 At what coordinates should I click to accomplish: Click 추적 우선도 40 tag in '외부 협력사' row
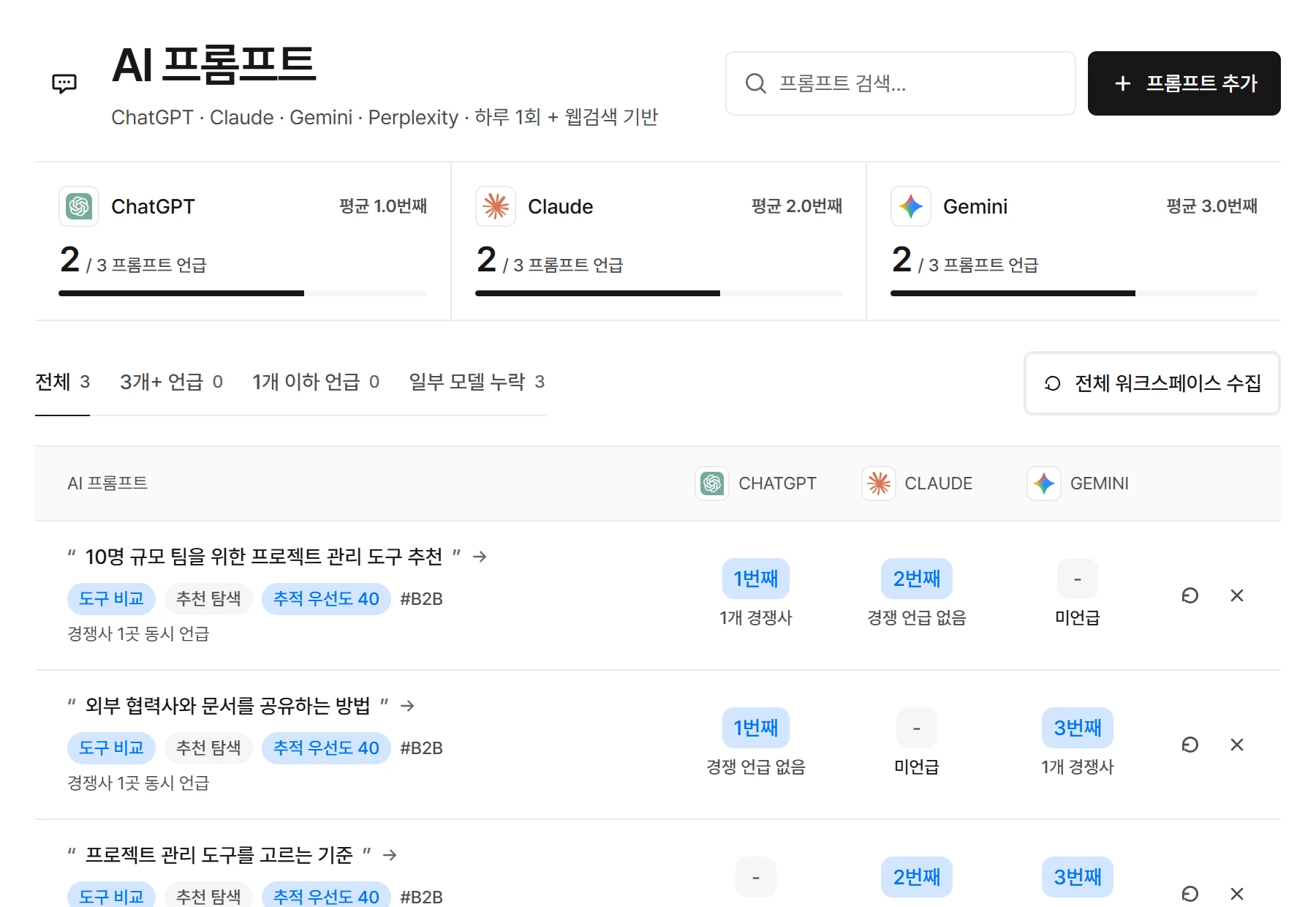click(326, 748)
